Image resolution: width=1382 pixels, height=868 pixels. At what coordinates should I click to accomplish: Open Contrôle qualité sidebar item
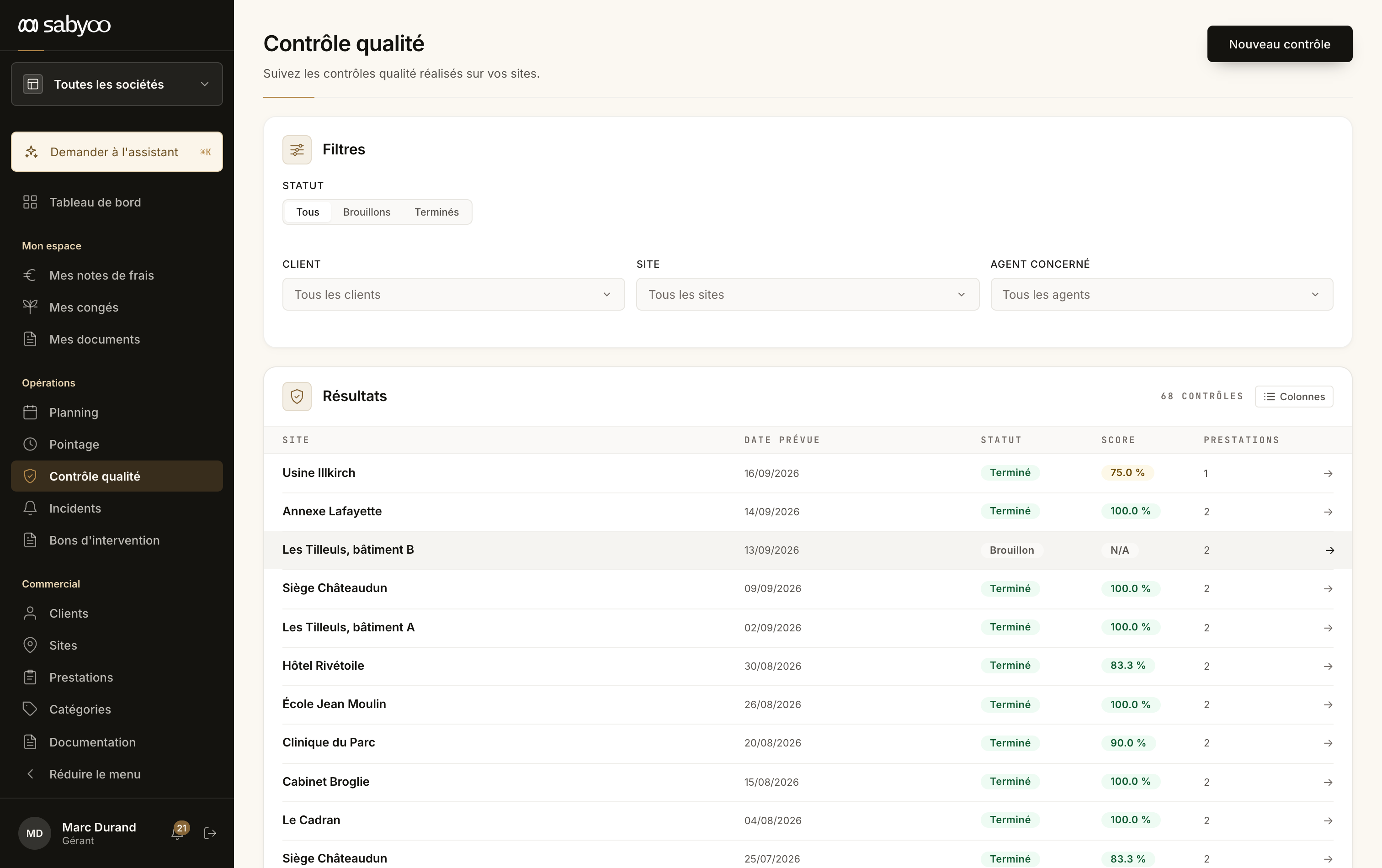[x=117, y=476]
